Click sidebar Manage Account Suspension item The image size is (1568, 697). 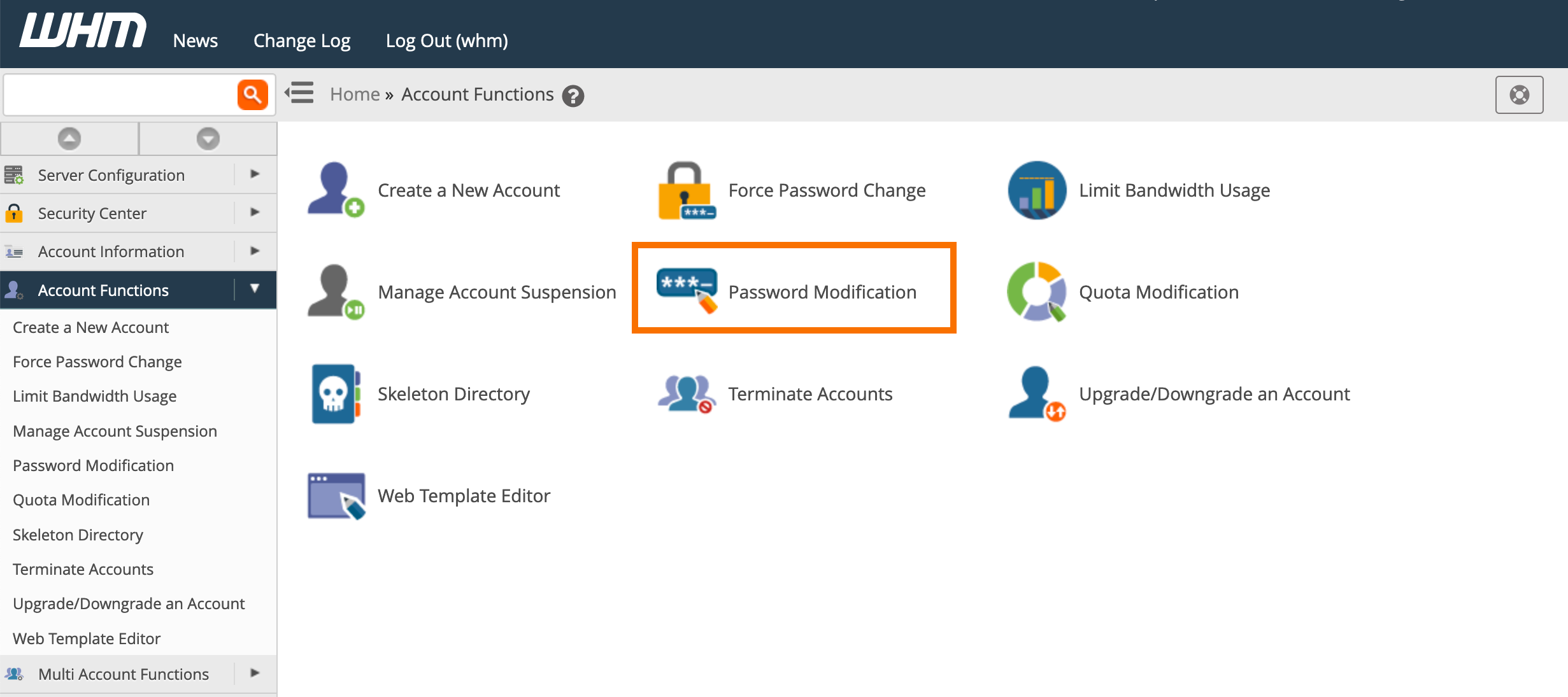click(x=115, y=431)
